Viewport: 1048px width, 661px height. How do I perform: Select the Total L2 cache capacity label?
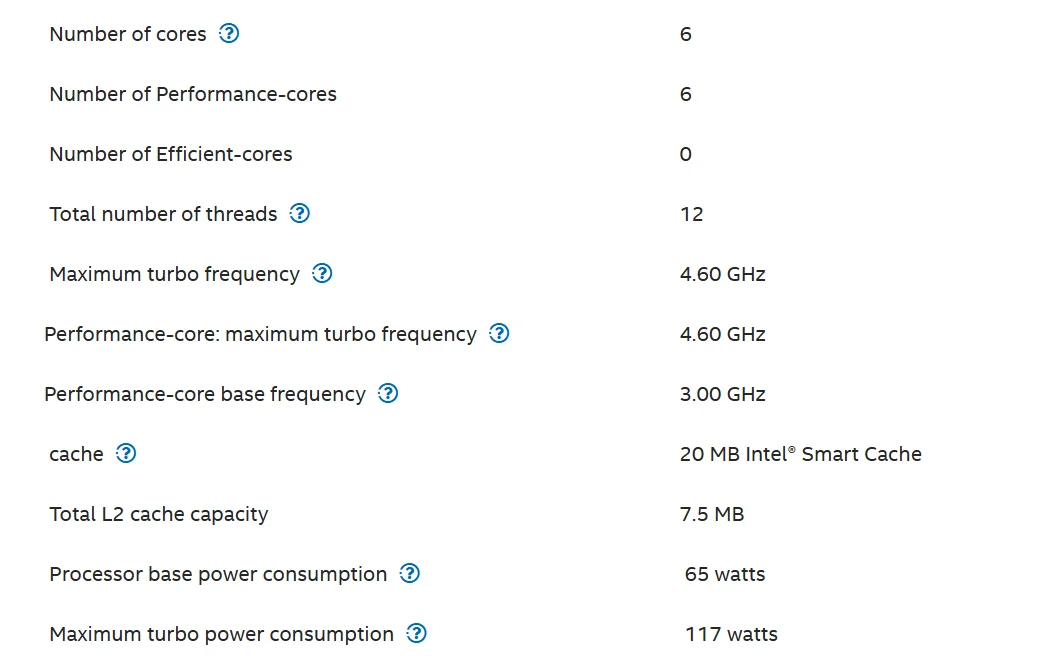tap(158, 514)
